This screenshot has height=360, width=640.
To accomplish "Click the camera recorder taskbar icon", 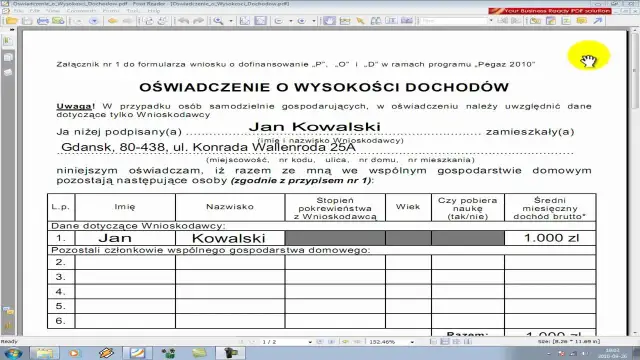I will (x=231, y=353).
